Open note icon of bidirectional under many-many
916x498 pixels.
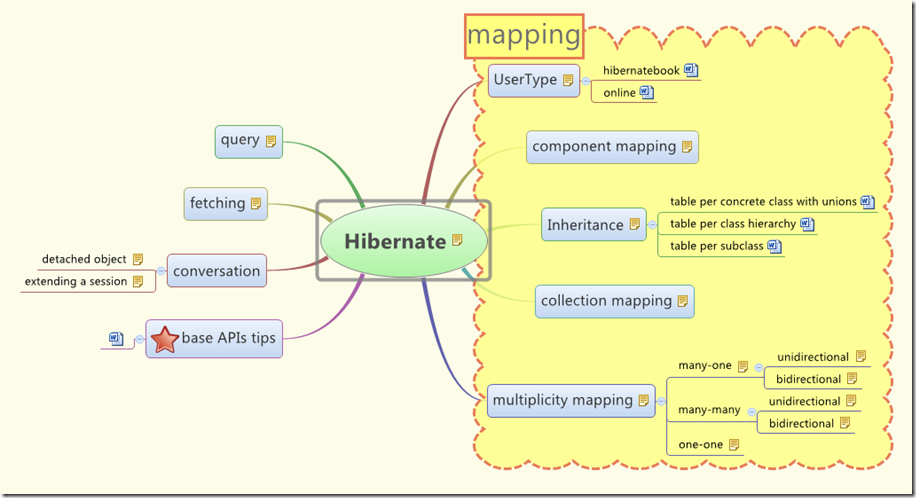(845, 423)
